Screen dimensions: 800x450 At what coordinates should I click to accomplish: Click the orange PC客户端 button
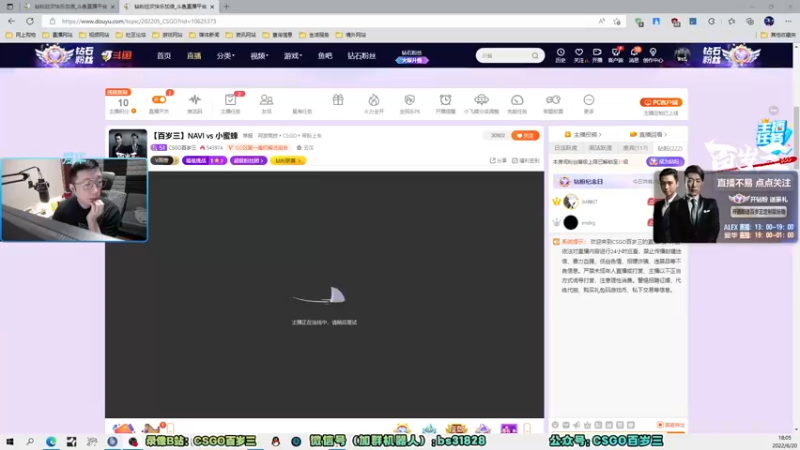point(661,103)
